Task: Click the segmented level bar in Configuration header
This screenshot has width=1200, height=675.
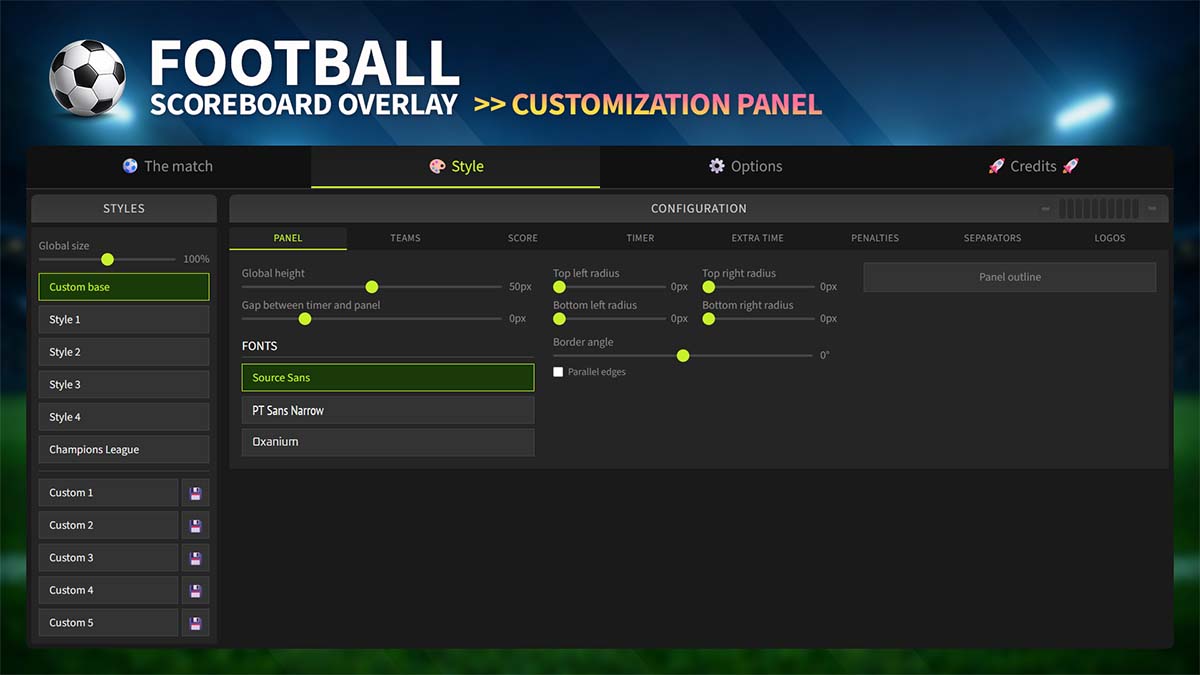Action: click(x=1099, y=208)
